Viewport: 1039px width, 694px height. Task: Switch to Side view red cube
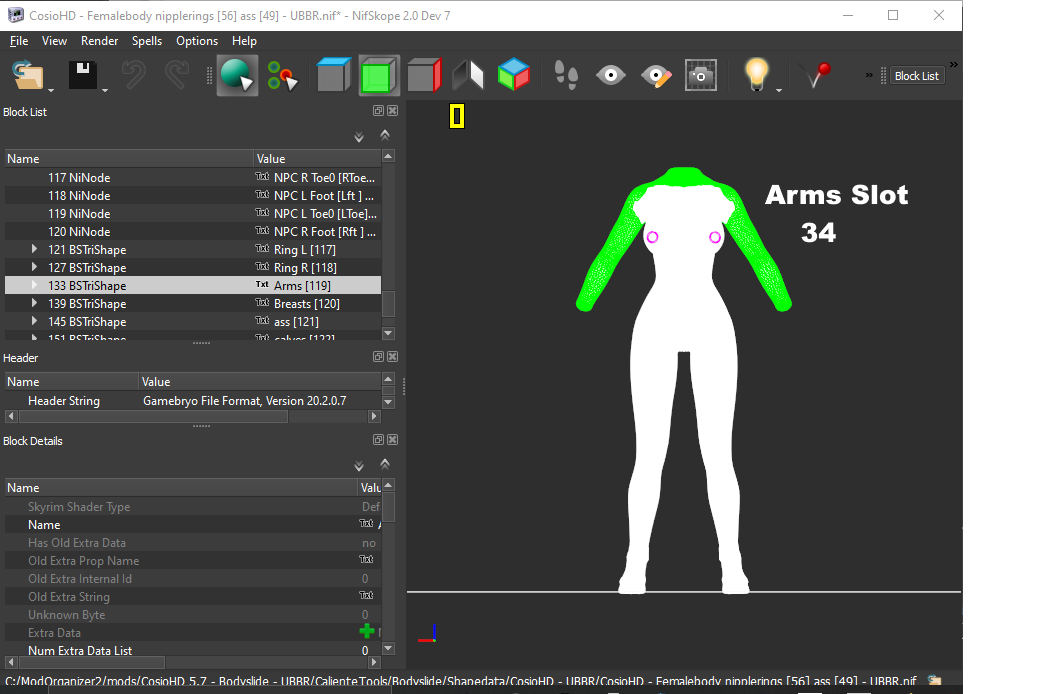click(x=424, y=74)
